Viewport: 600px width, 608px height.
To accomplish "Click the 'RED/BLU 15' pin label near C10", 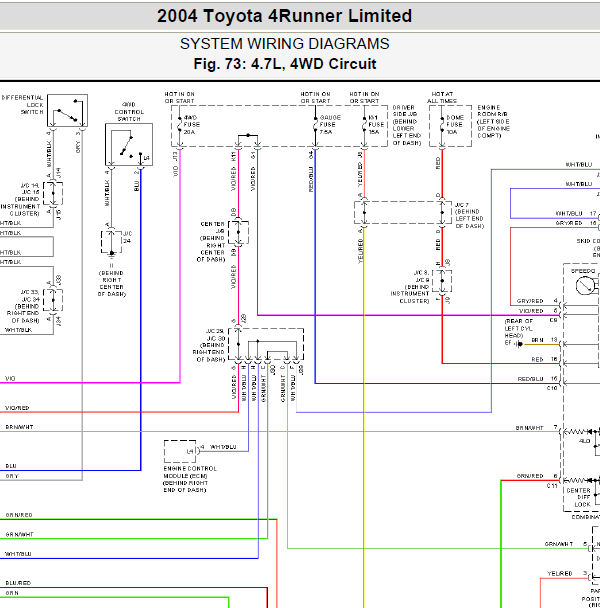I will 538,379.
